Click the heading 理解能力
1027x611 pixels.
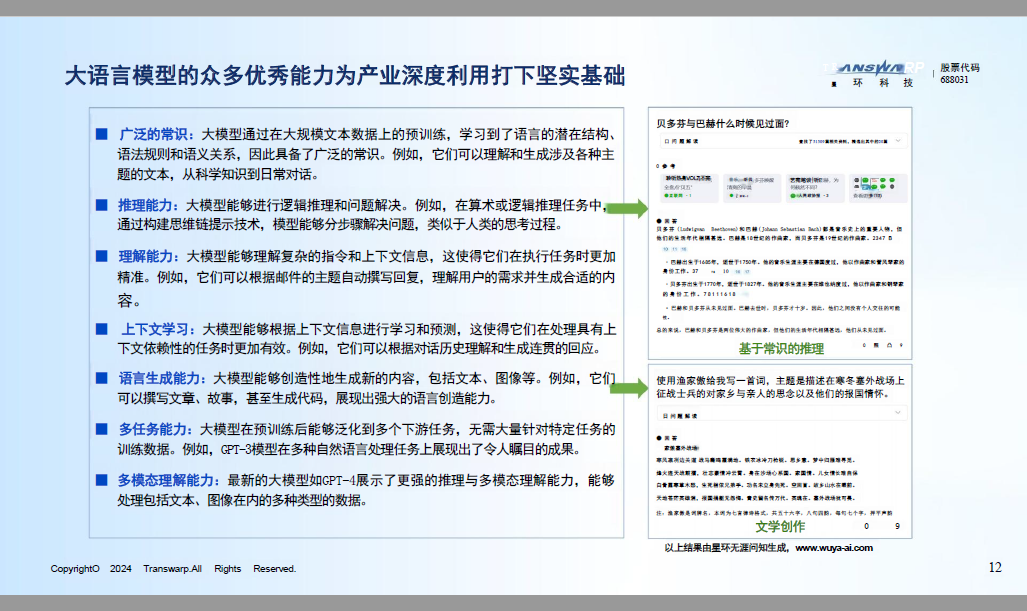coord(147,257)
